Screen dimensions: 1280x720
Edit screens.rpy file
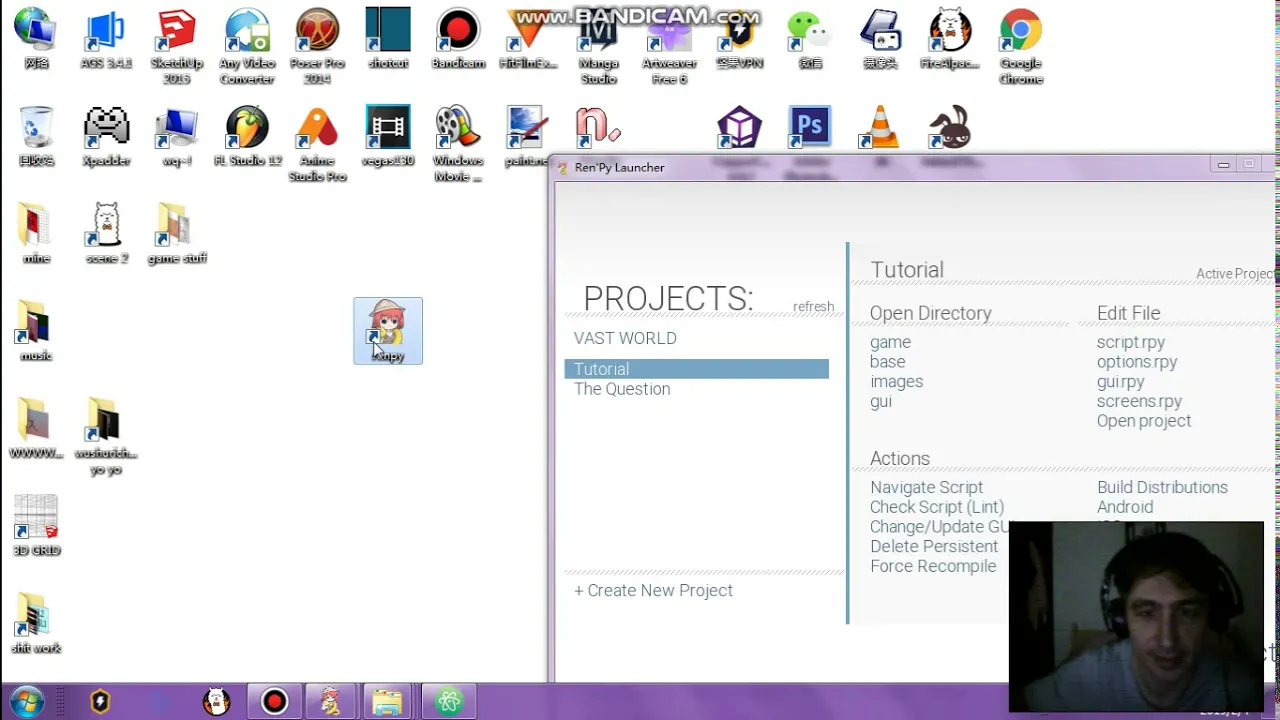1139,401
